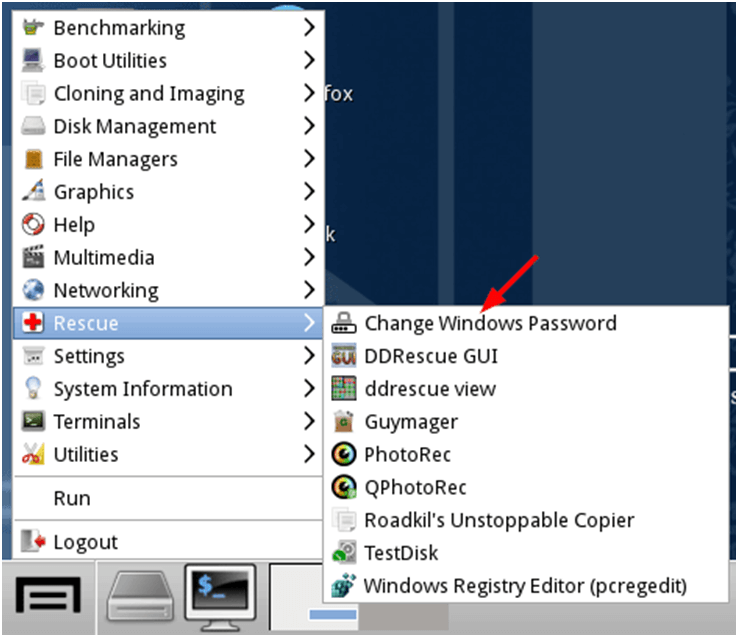Open Roadkil's Unstoppable Copier
738x637 pixels.
[499, 520]
